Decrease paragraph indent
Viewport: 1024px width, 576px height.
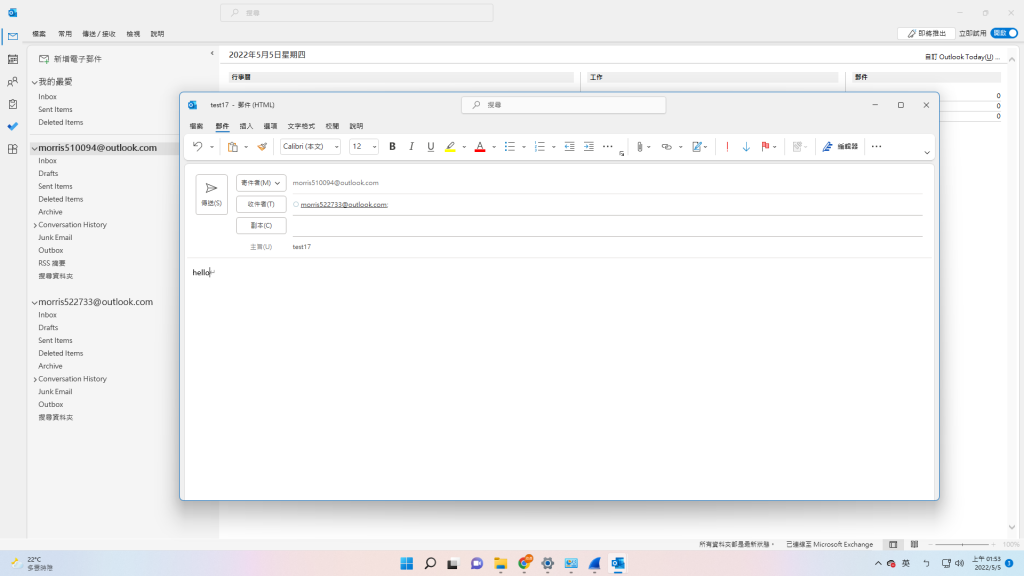pos(569,147)
